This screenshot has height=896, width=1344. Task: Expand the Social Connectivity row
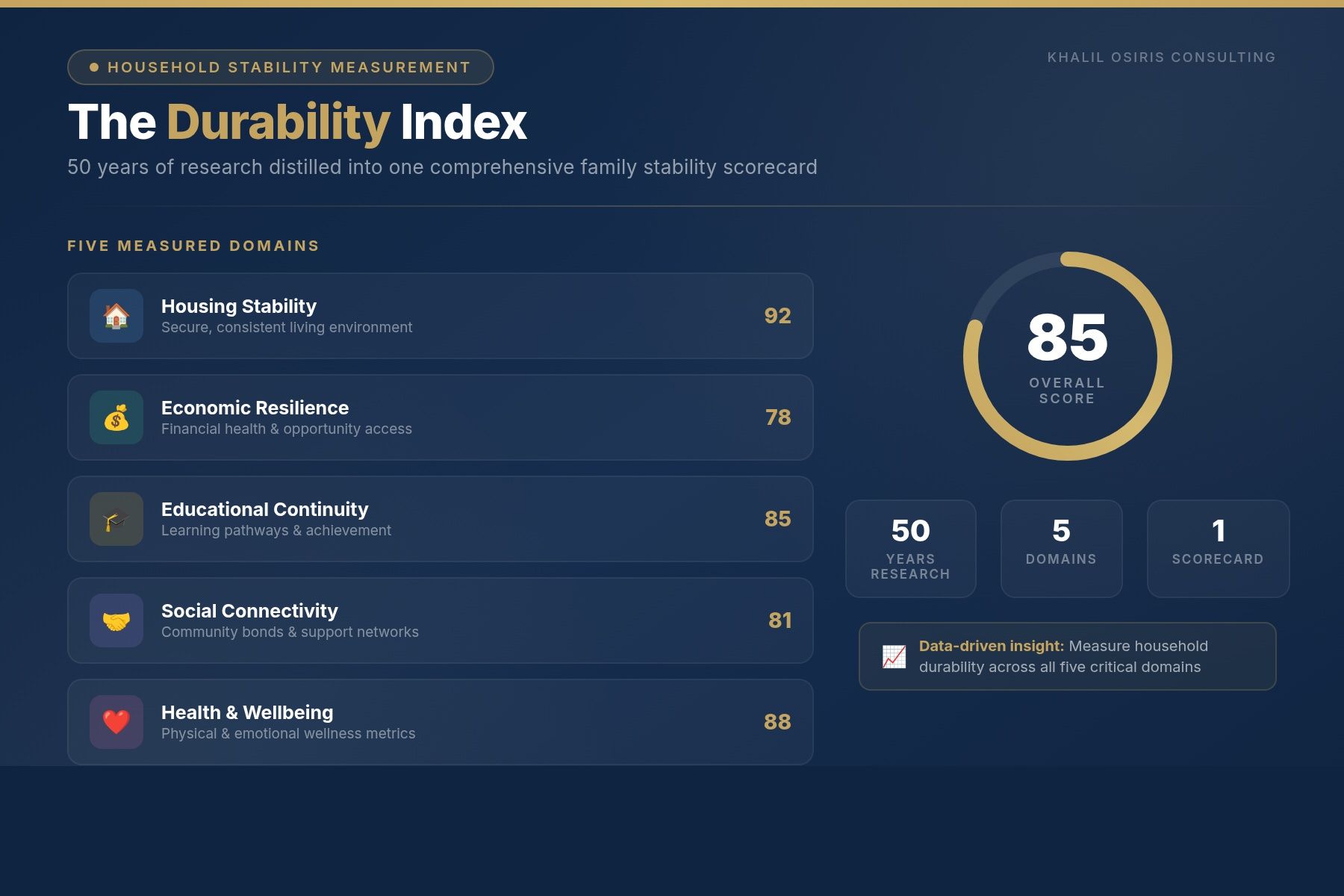(x=441, y=620)
